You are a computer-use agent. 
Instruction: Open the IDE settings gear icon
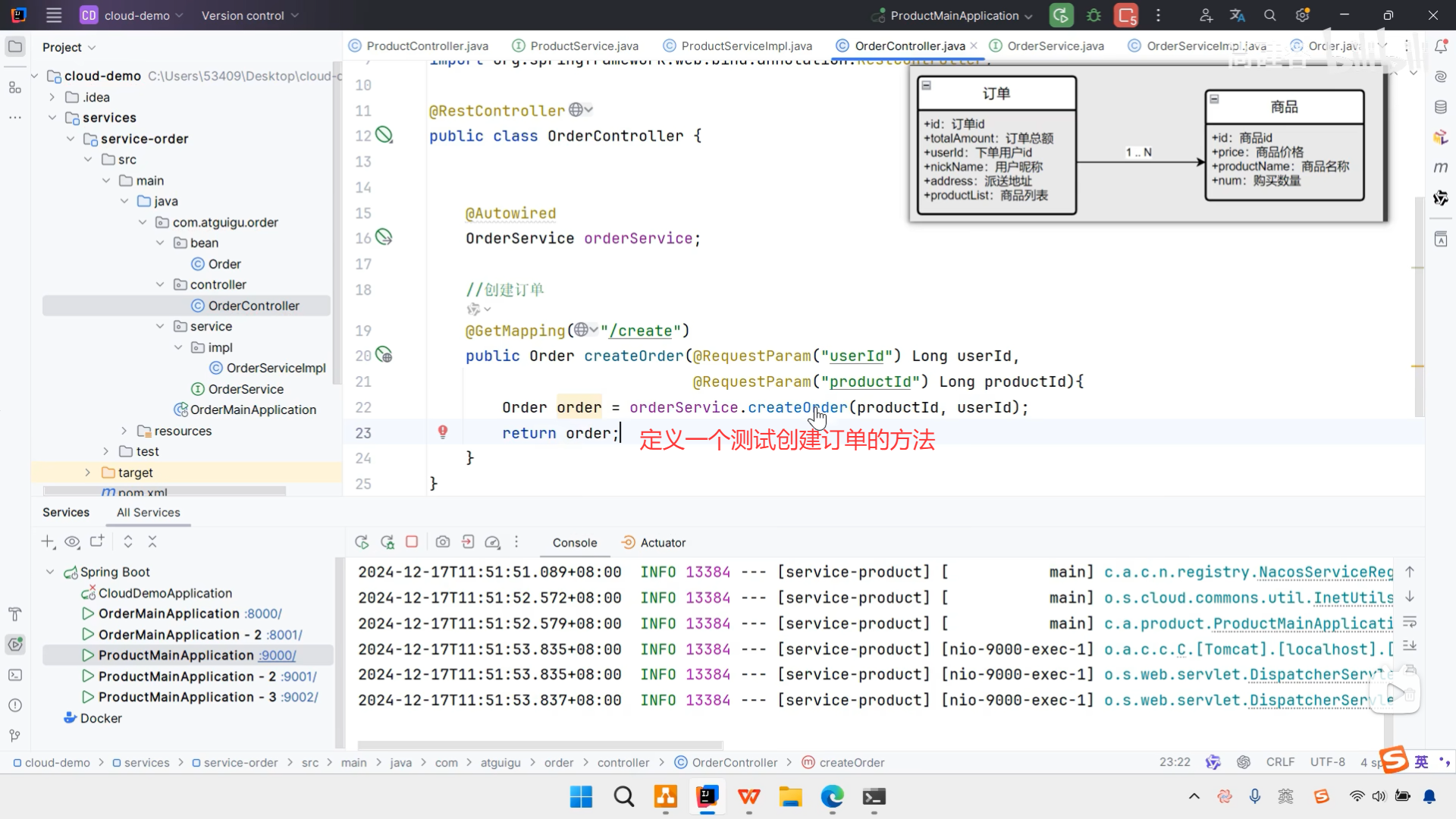tap(1303, 15)
